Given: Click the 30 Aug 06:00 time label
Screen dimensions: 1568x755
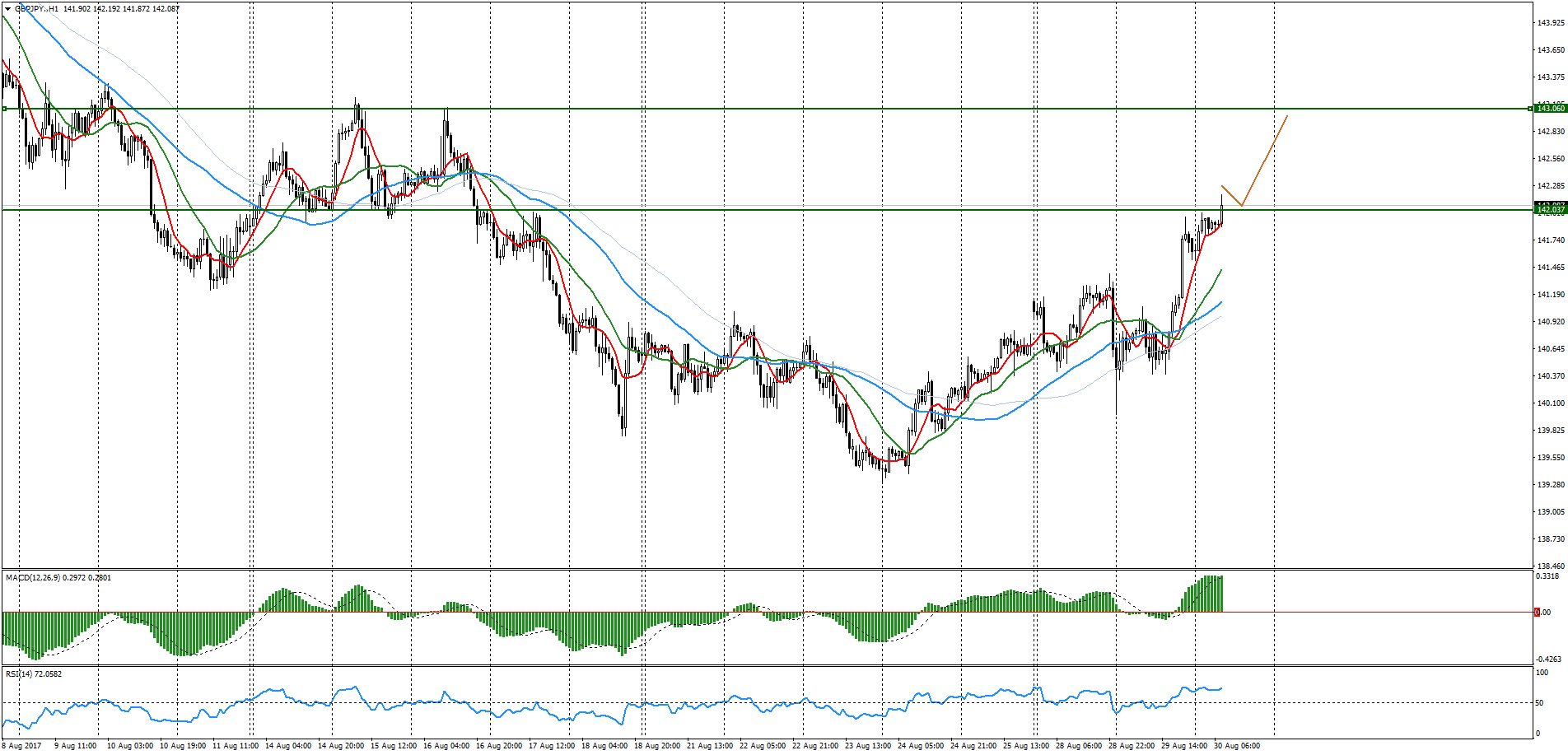Looking at the screenshot, I should pyautogui.click(x=1235, y=746).
